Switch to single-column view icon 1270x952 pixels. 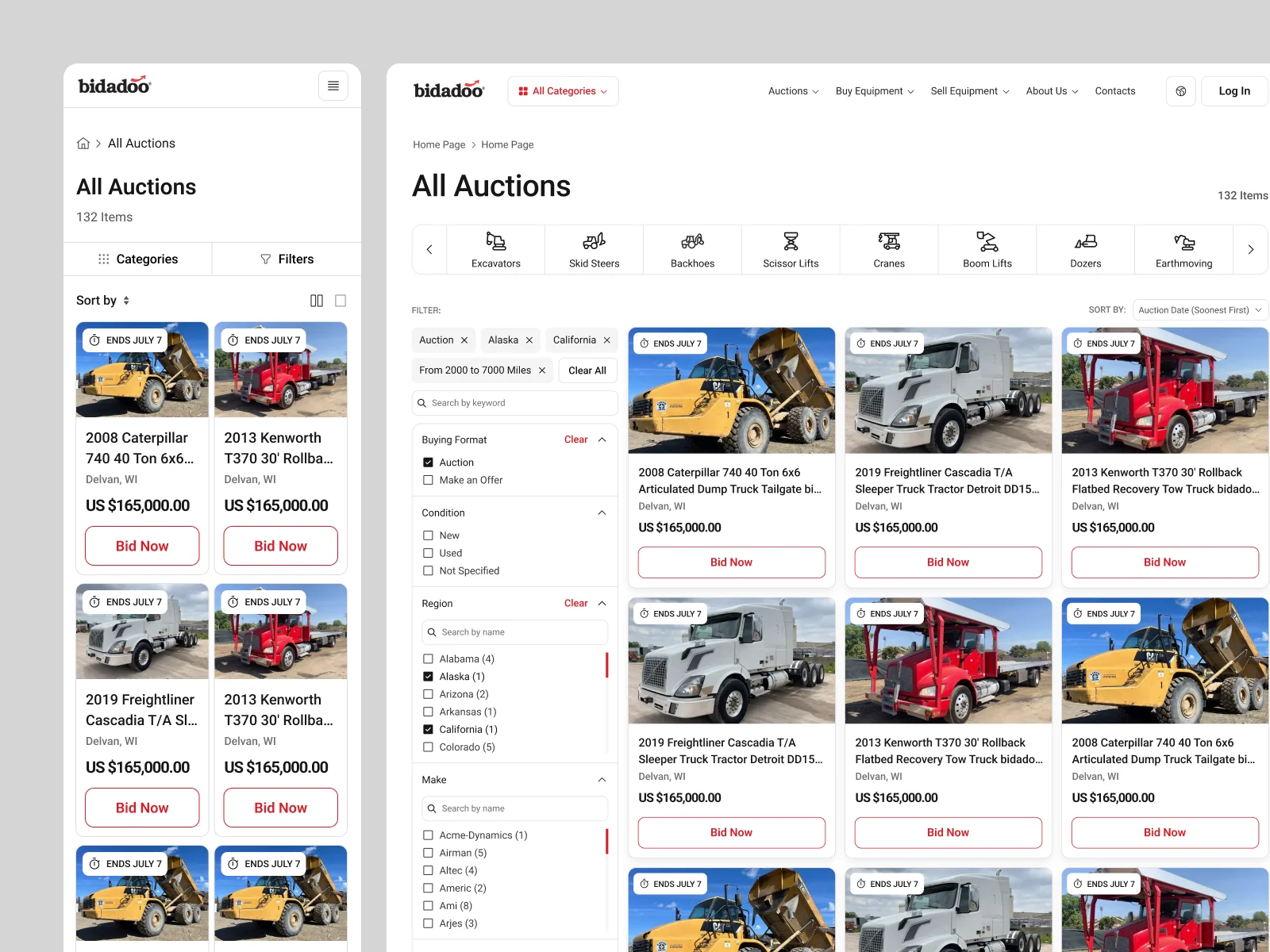tap(341, 301)
